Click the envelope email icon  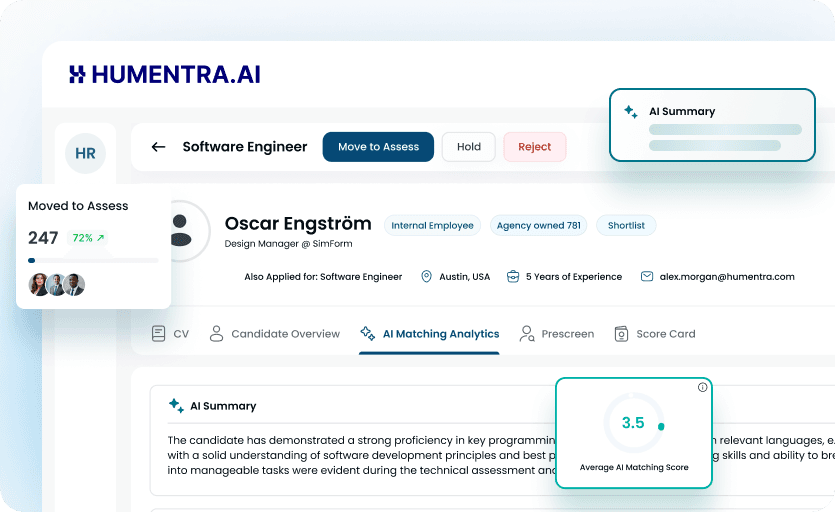(x=647, y=277)
